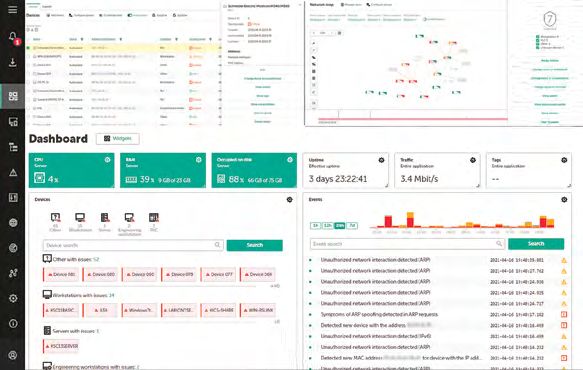
Task: Open the hamburger menu in the sidebar
Action: pyautogui.click(x=13, y=9)
